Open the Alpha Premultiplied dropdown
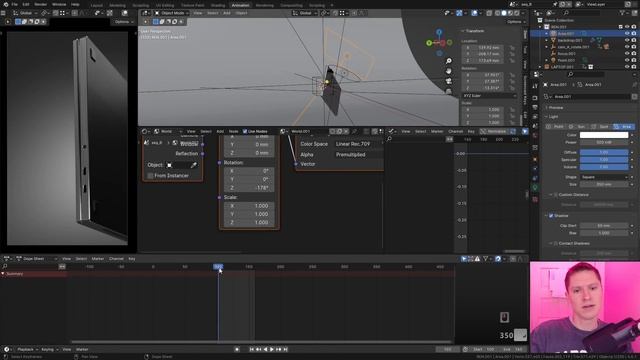This screenshot has height=360, width=640. (358, 155)
